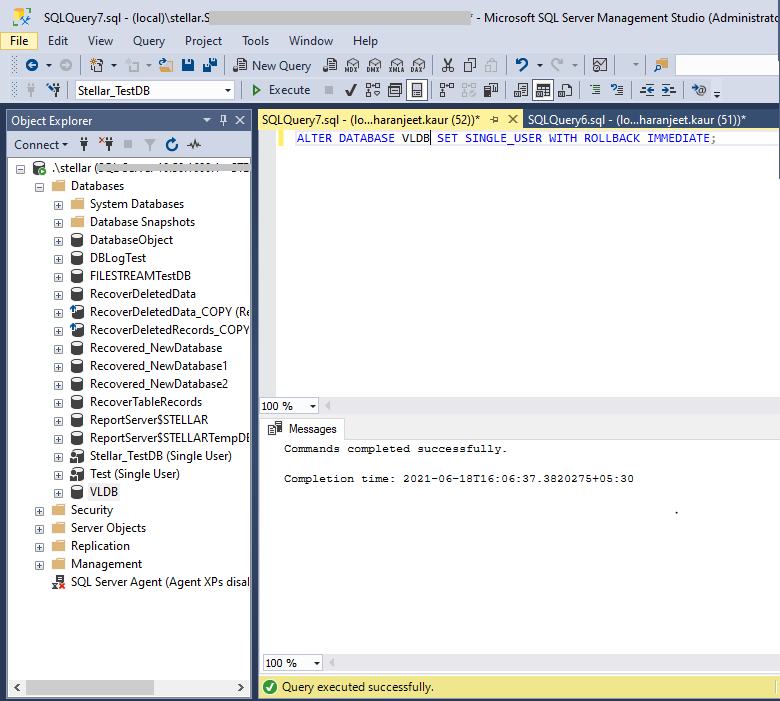Click Activity Monitor icon in Object Explorer
Screen dimensions: 780x701
[x=194, y=145]
